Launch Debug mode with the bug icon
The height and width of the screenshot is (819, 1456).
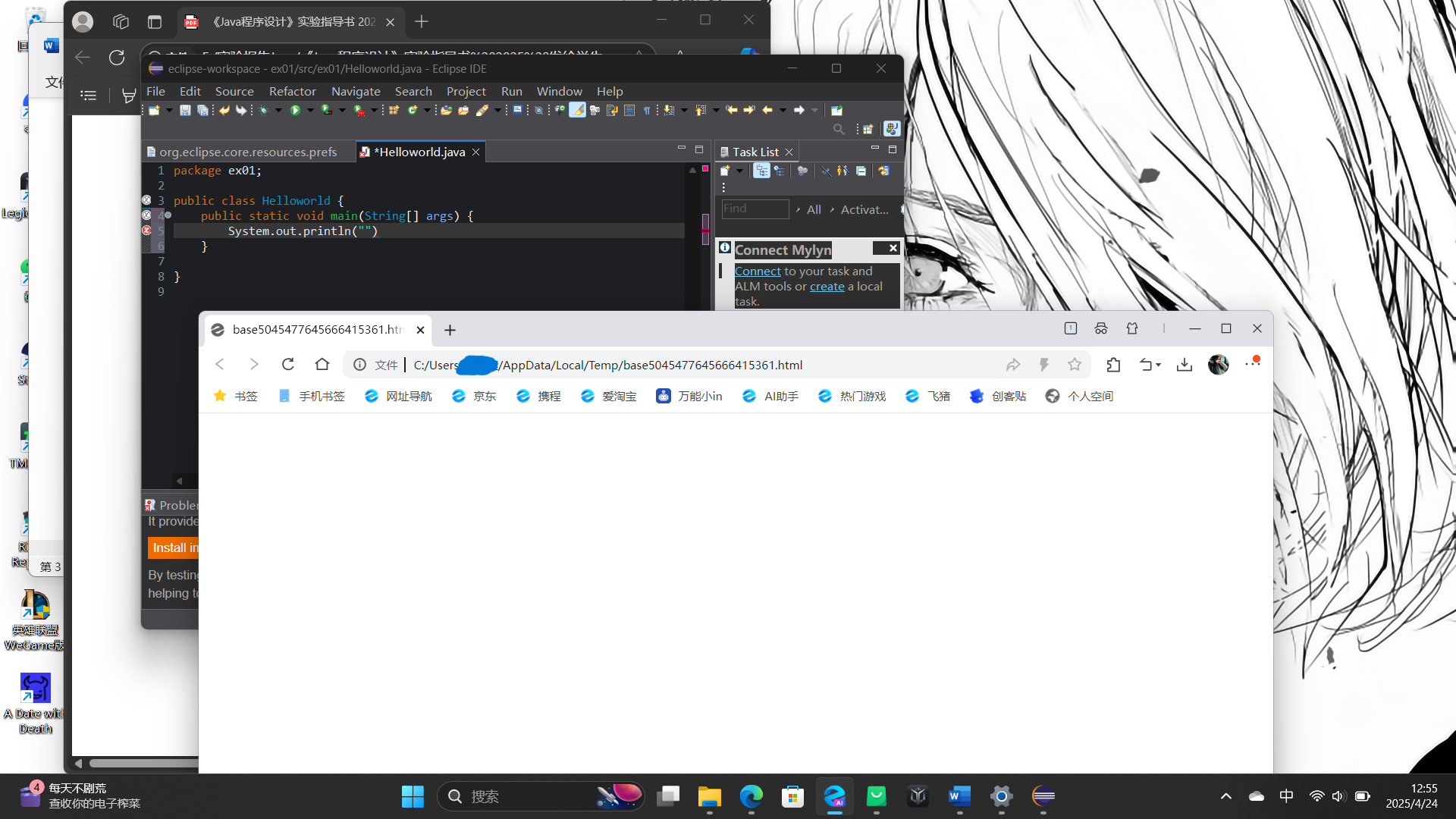tap(263, 110)
